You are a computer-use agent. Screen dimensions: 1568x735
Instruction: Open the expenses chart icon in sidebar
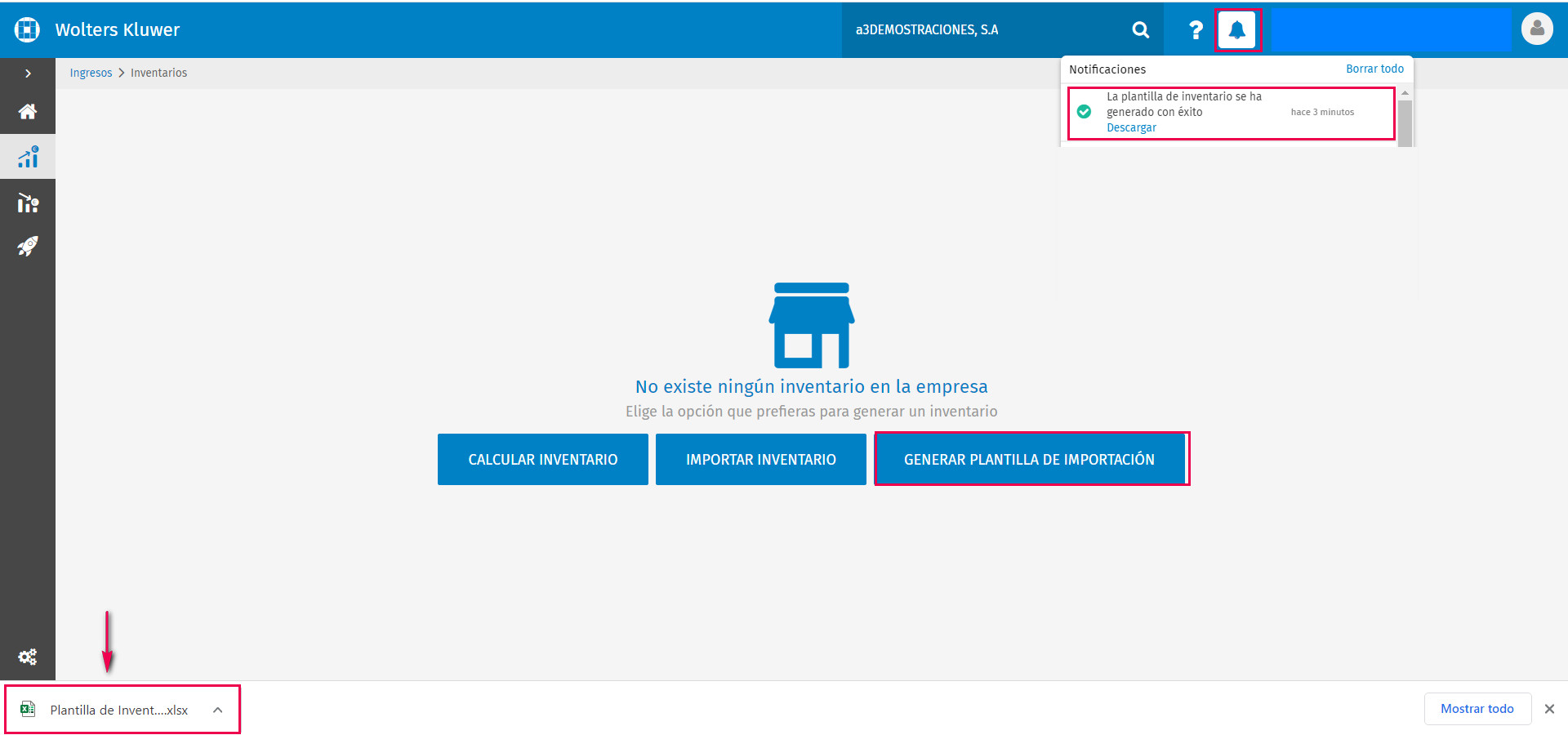tap(28, 203)
